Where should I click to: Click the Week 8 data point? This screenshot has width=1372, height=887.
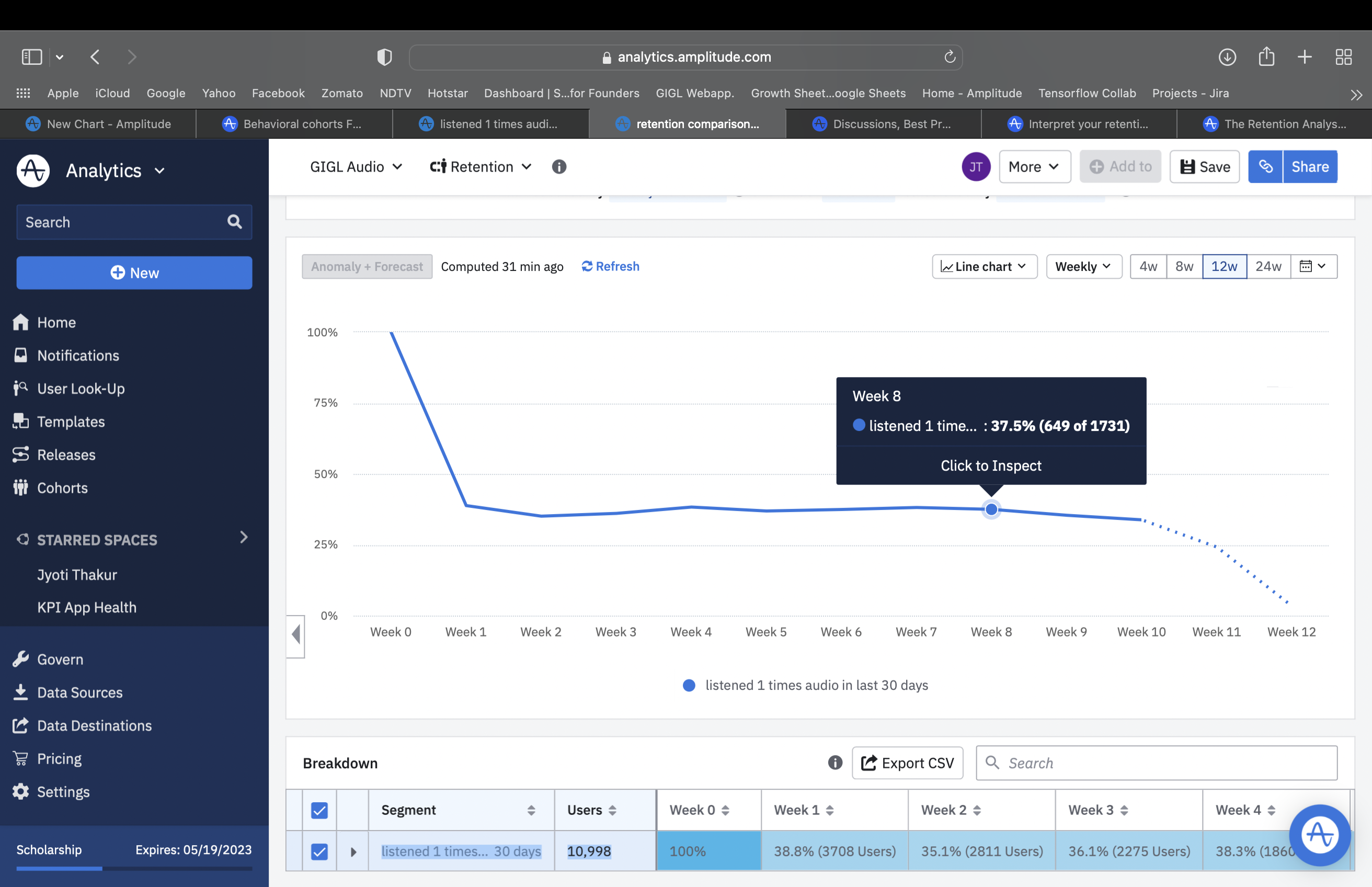coord(991,510)
